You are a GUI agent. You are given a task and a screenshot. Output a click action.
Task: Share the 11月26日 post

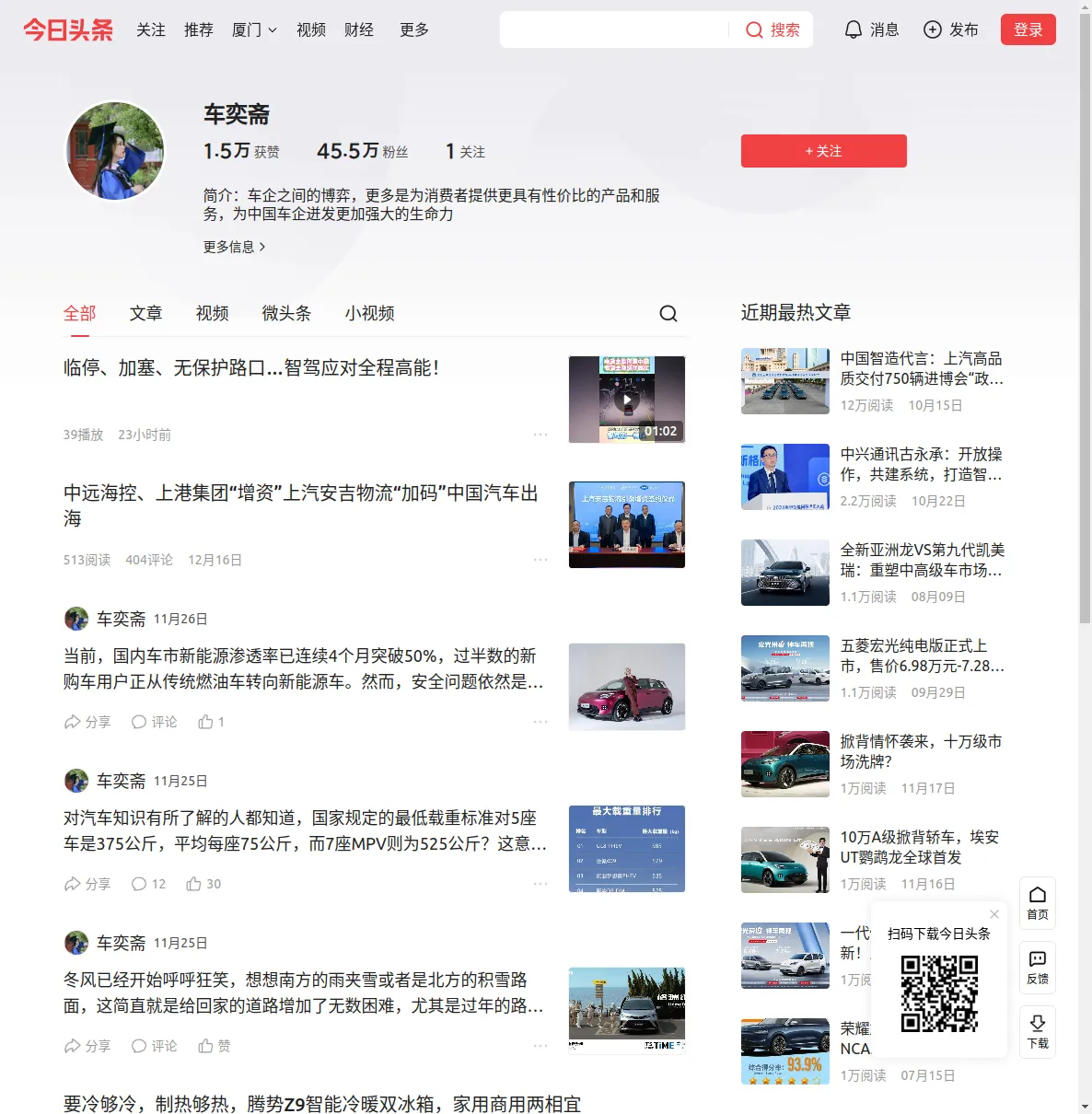pos(87,722)
